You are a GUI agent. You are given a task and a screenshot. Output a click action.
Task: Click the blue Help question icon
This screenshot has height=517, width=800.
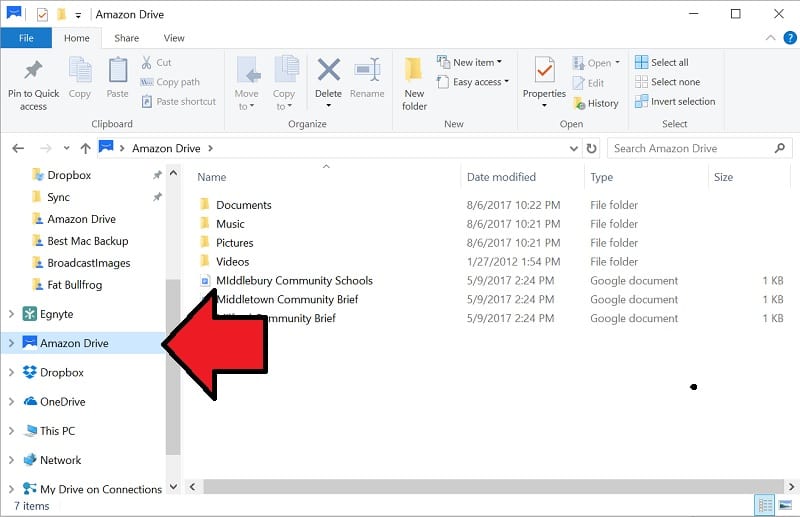coord(790,38)
